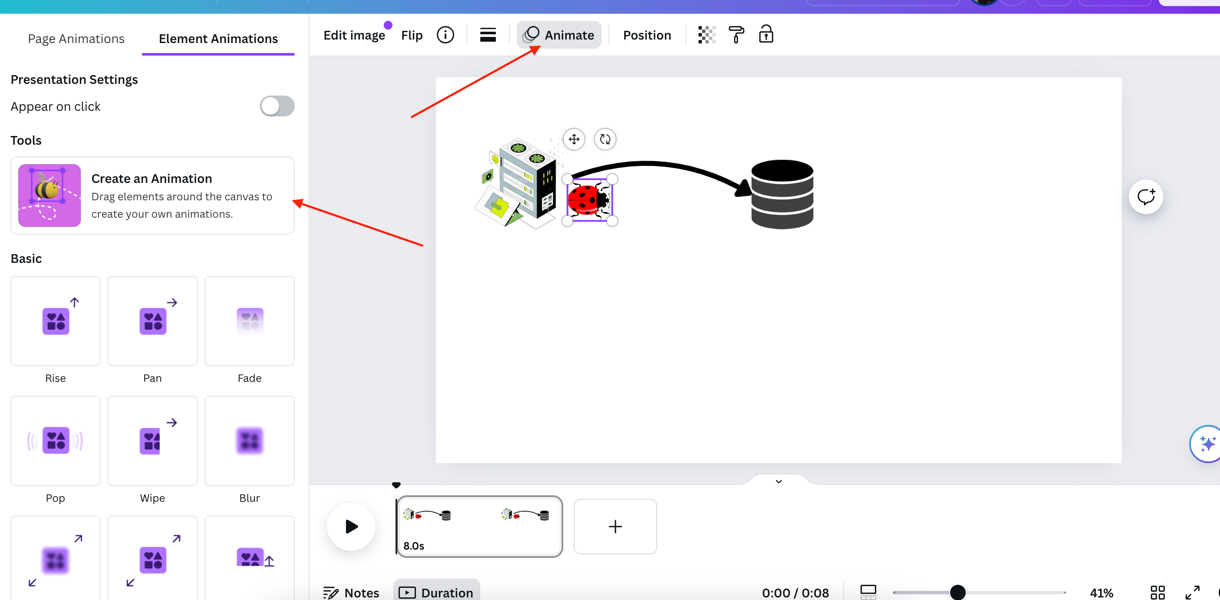Viewport: 1220px width, 600px height.
Task: Apply the Rise animation
Action: pyautogui.click(x=55, y=321)
